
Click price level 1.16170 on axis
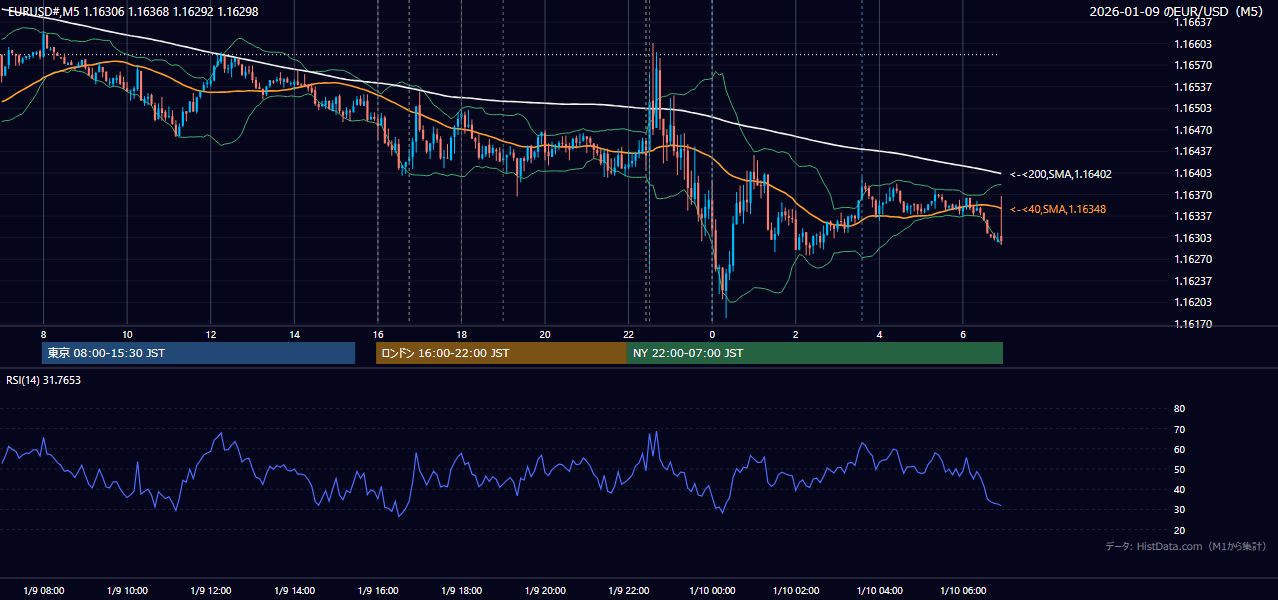1192,324
